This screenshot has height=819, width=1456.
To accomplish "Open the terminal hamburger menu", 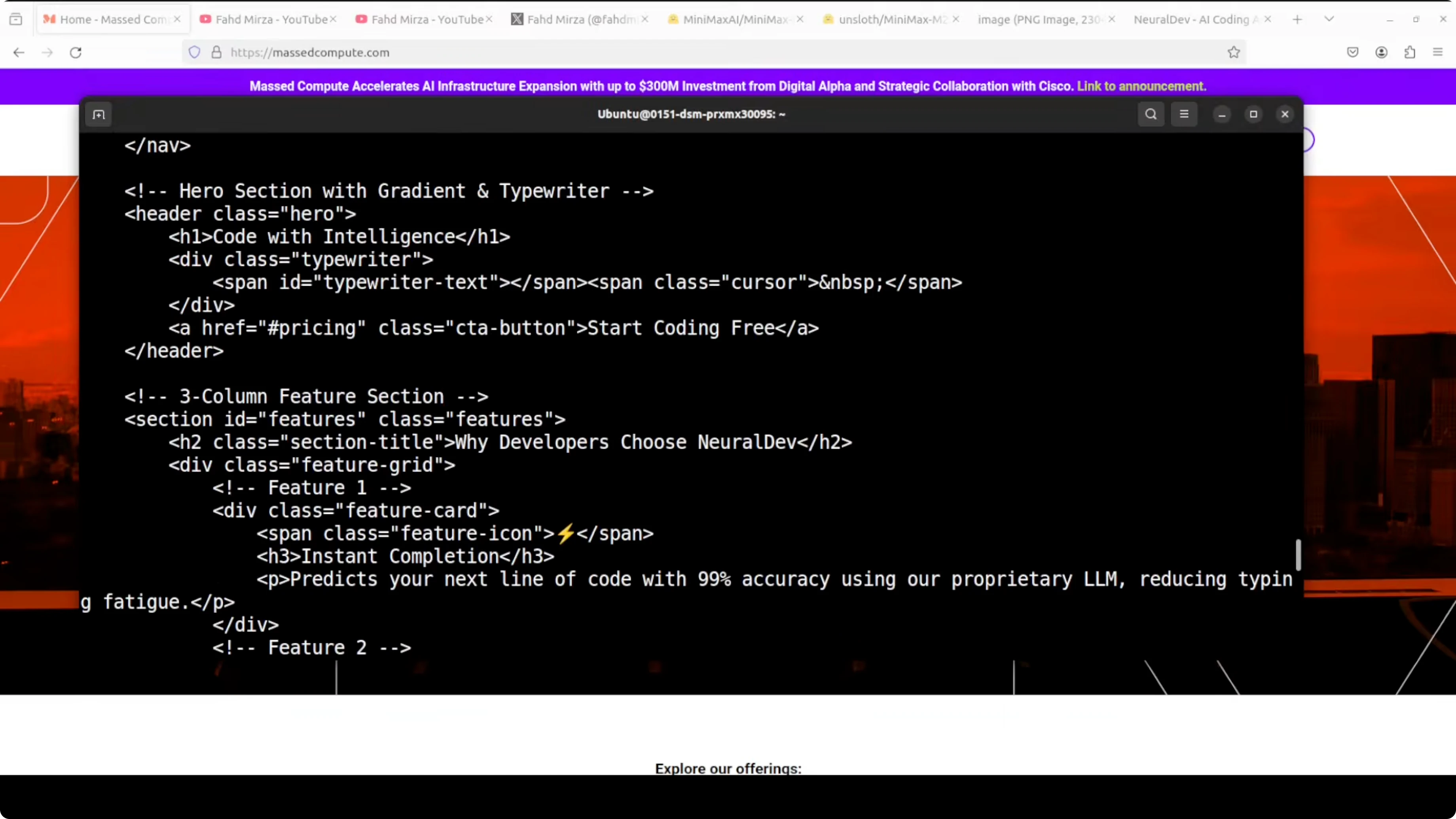I will point(1185,114).
